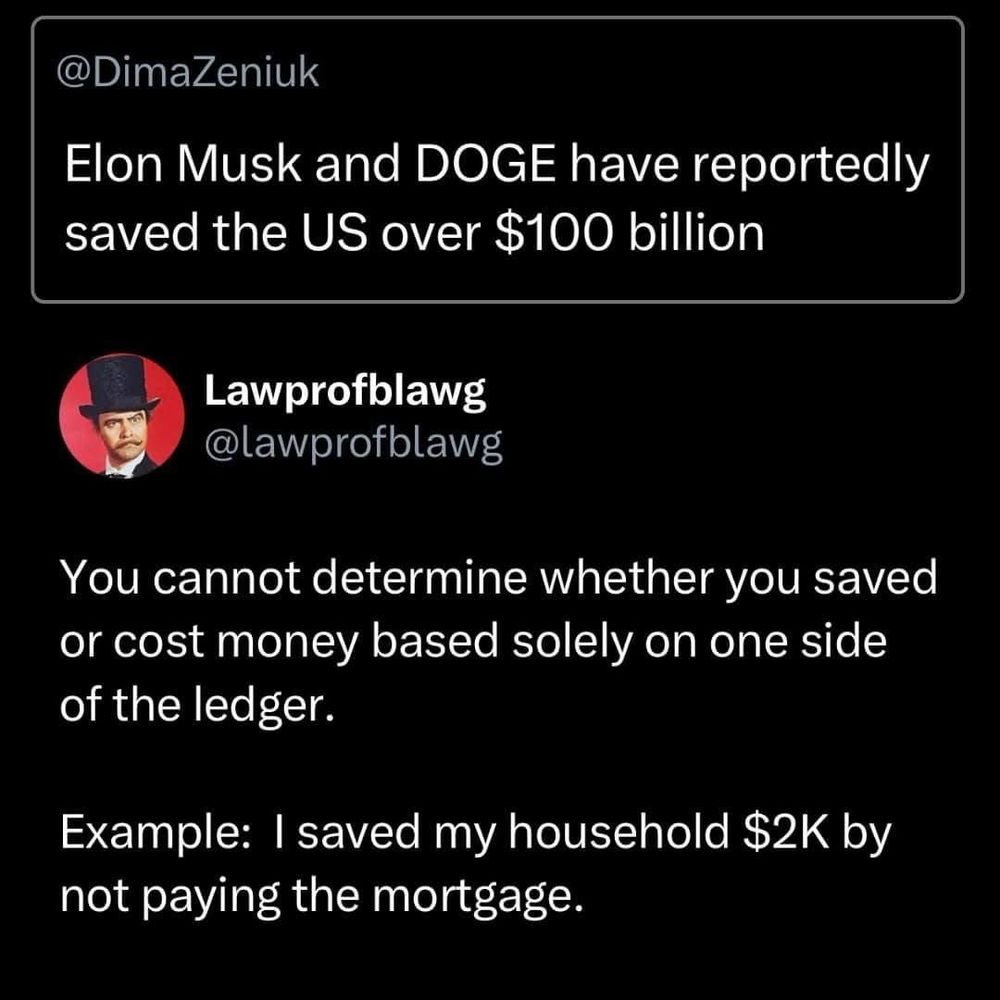Click the word "household" in the example
The image size is (1000, 1000).
point(619,832)
